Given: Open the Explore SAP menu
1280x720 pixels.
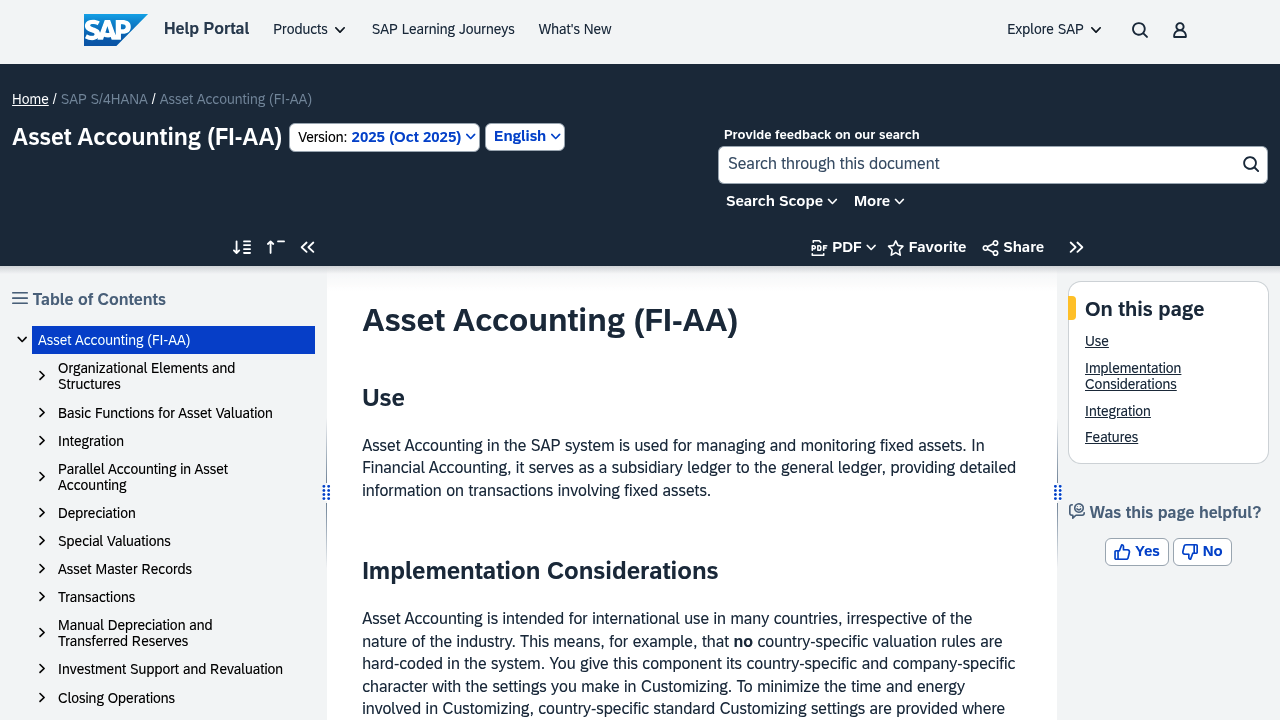Looking at the screenshot, I should (x=1052, y=28).
